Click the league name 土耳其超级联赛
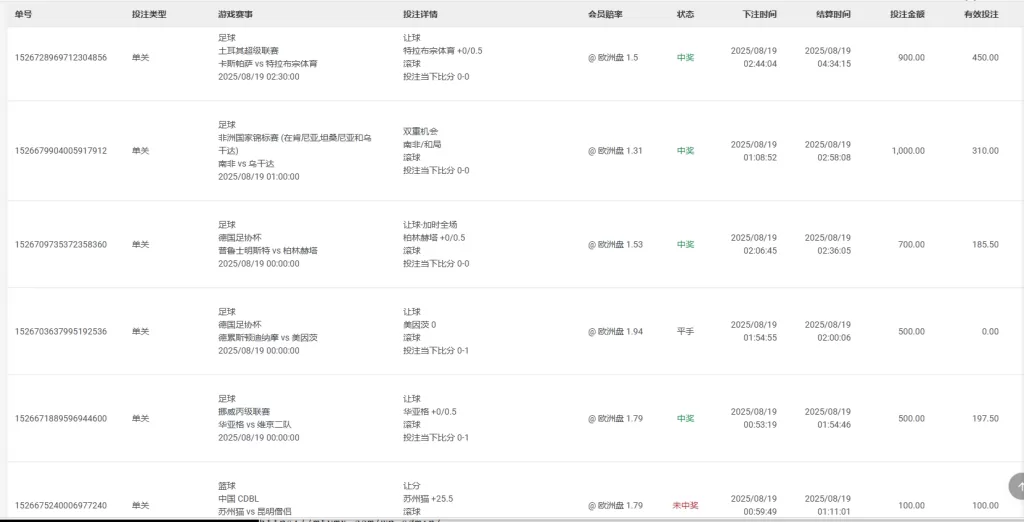The height and width of the screenshot is (522, 1024). coord(249,51)
